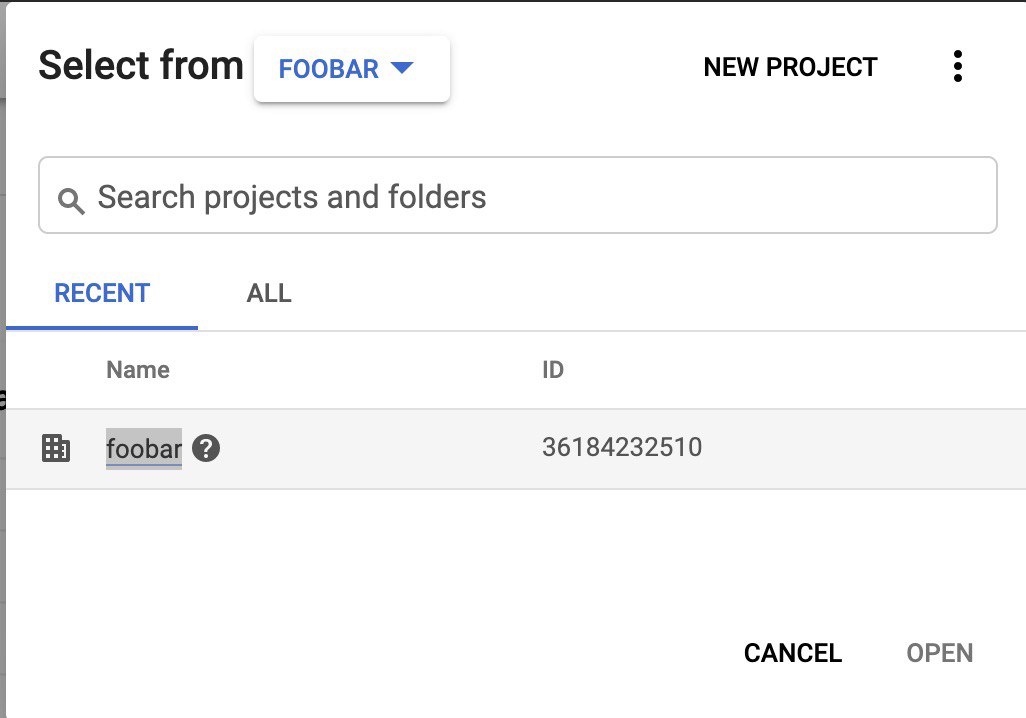Open the FOOBAR organization dropdown
The width and height of the screenshot is (1026, 718).
click(351, 69)
